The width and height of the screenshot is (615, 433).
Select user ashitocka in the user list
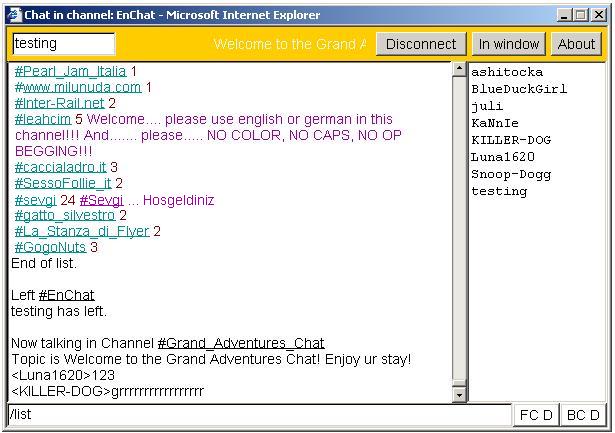(x=507, y=72)
